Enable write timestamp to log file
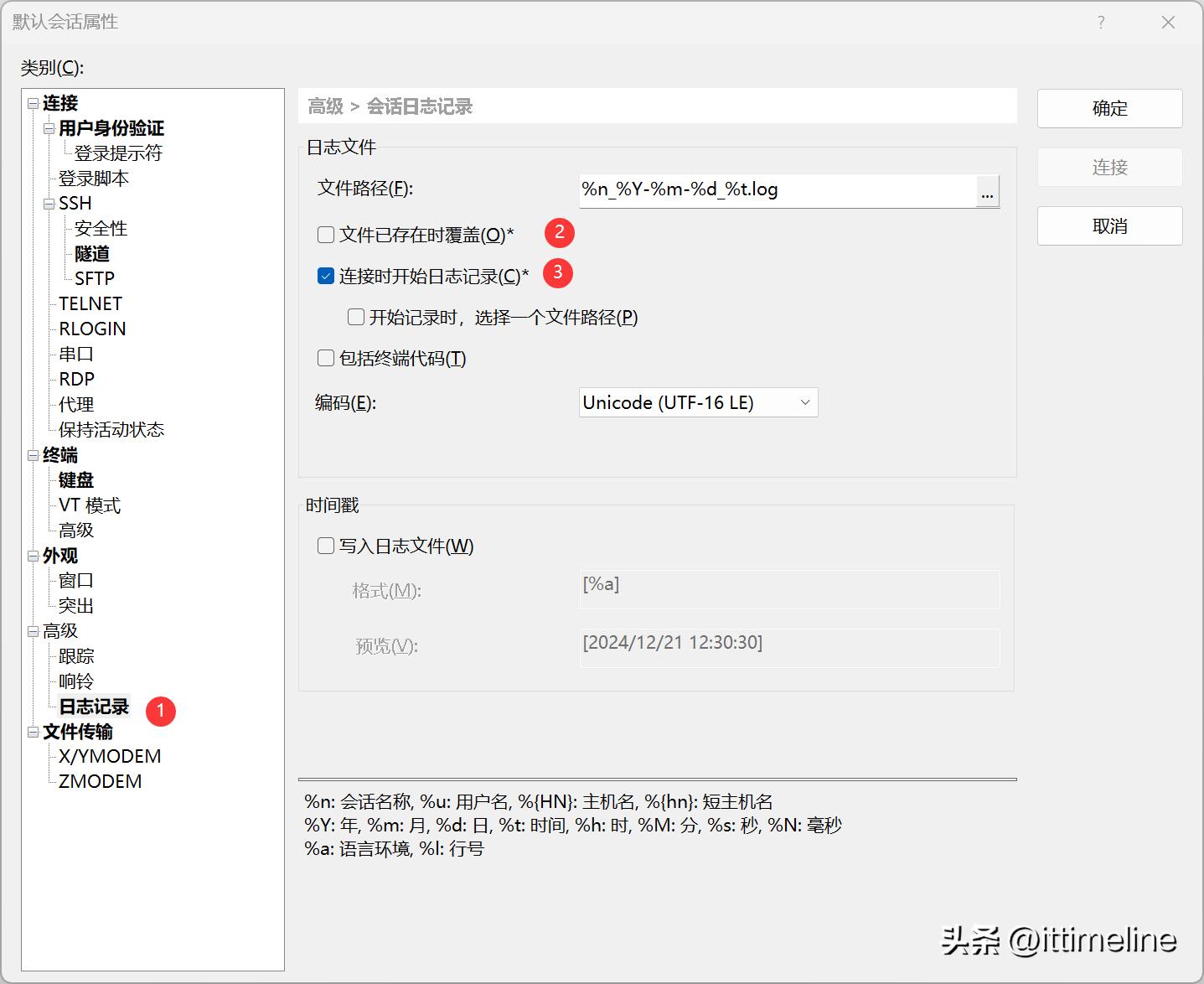The image size is (1204, 984). (x=326, y=546)
